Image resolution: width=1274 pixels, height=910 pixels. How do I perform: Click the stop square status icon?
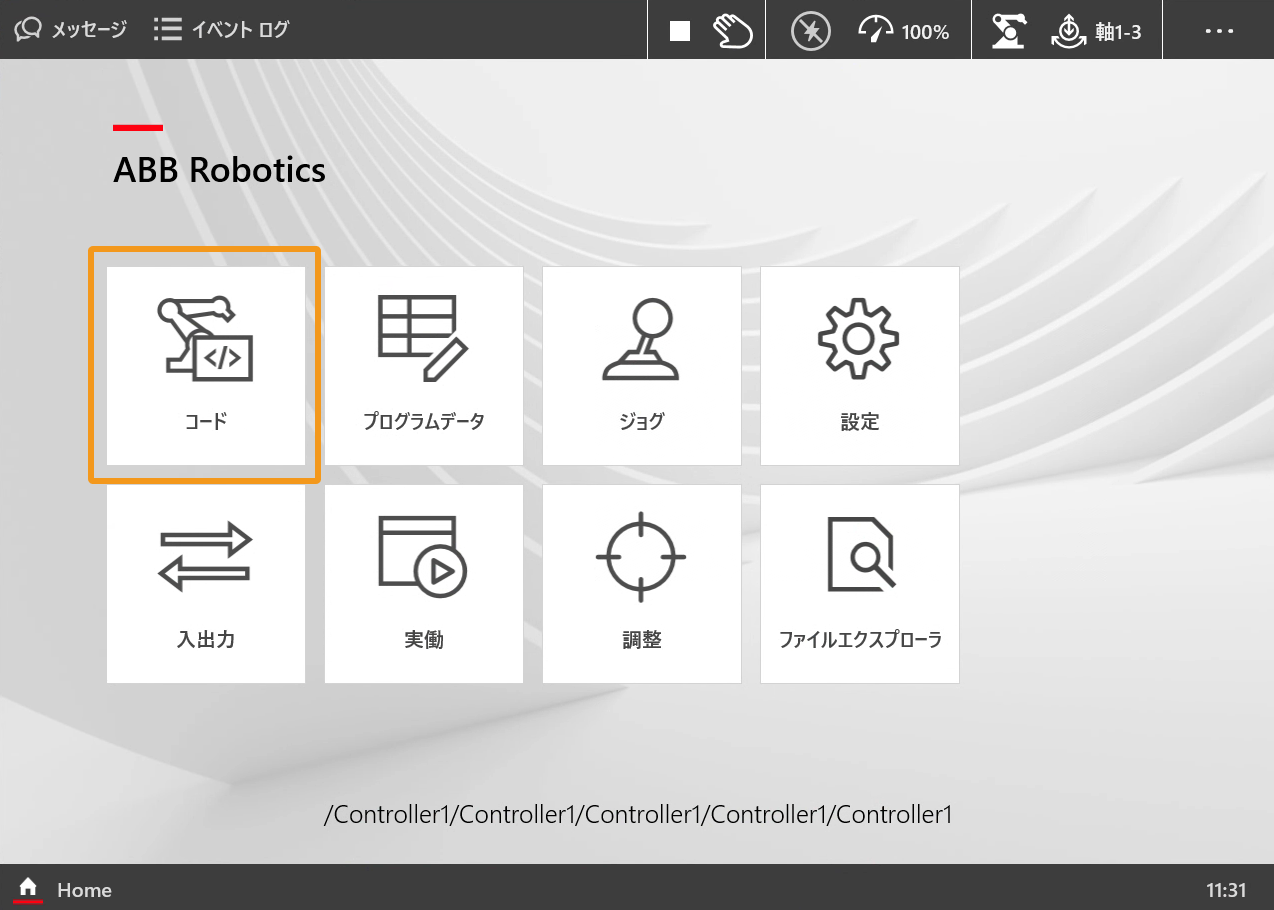[x=680, y=31]
